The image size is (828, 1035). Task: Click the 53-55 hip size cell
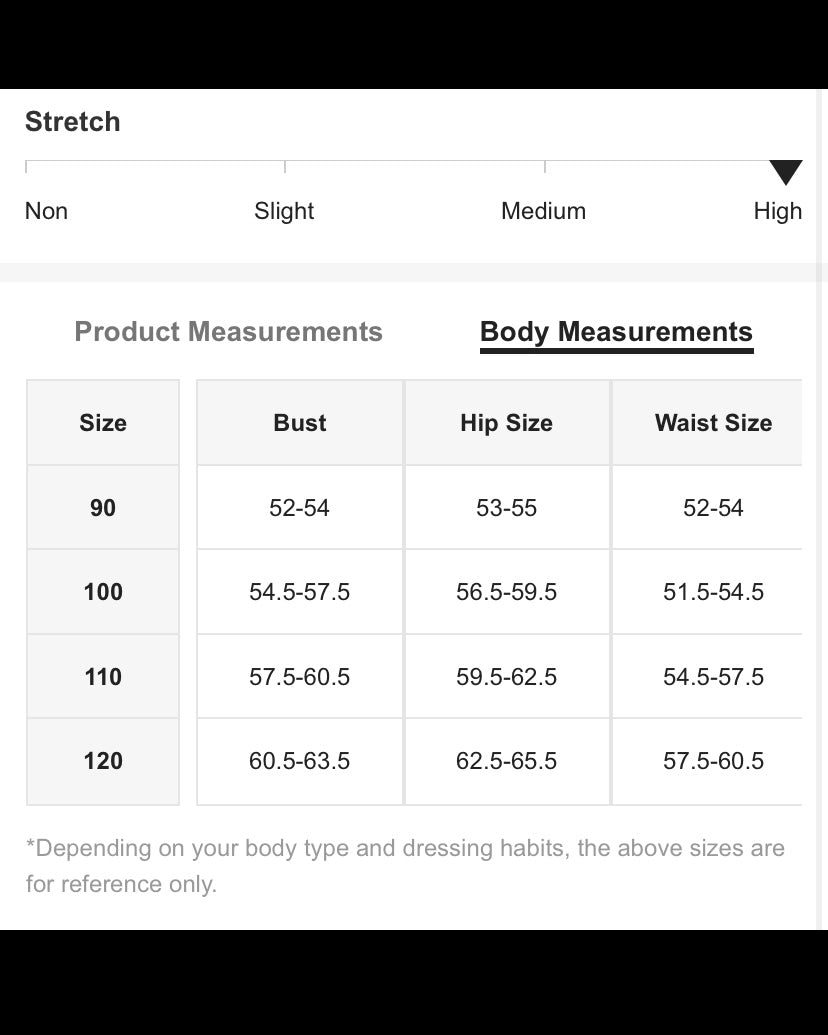[x=506, y=508]
